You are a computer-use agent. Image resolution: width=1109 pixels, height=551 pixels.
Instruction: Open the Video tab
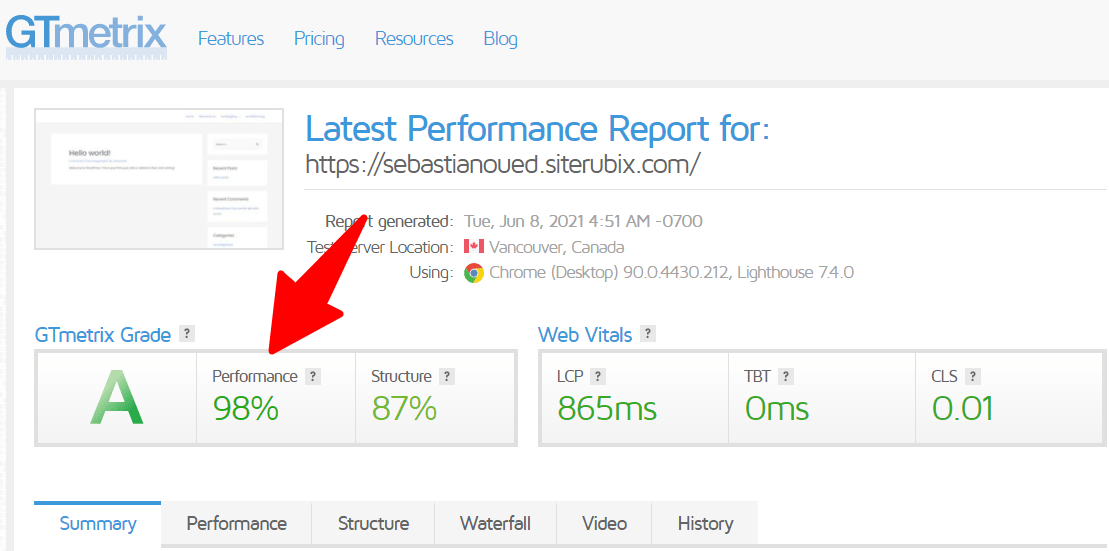(604, 524)
